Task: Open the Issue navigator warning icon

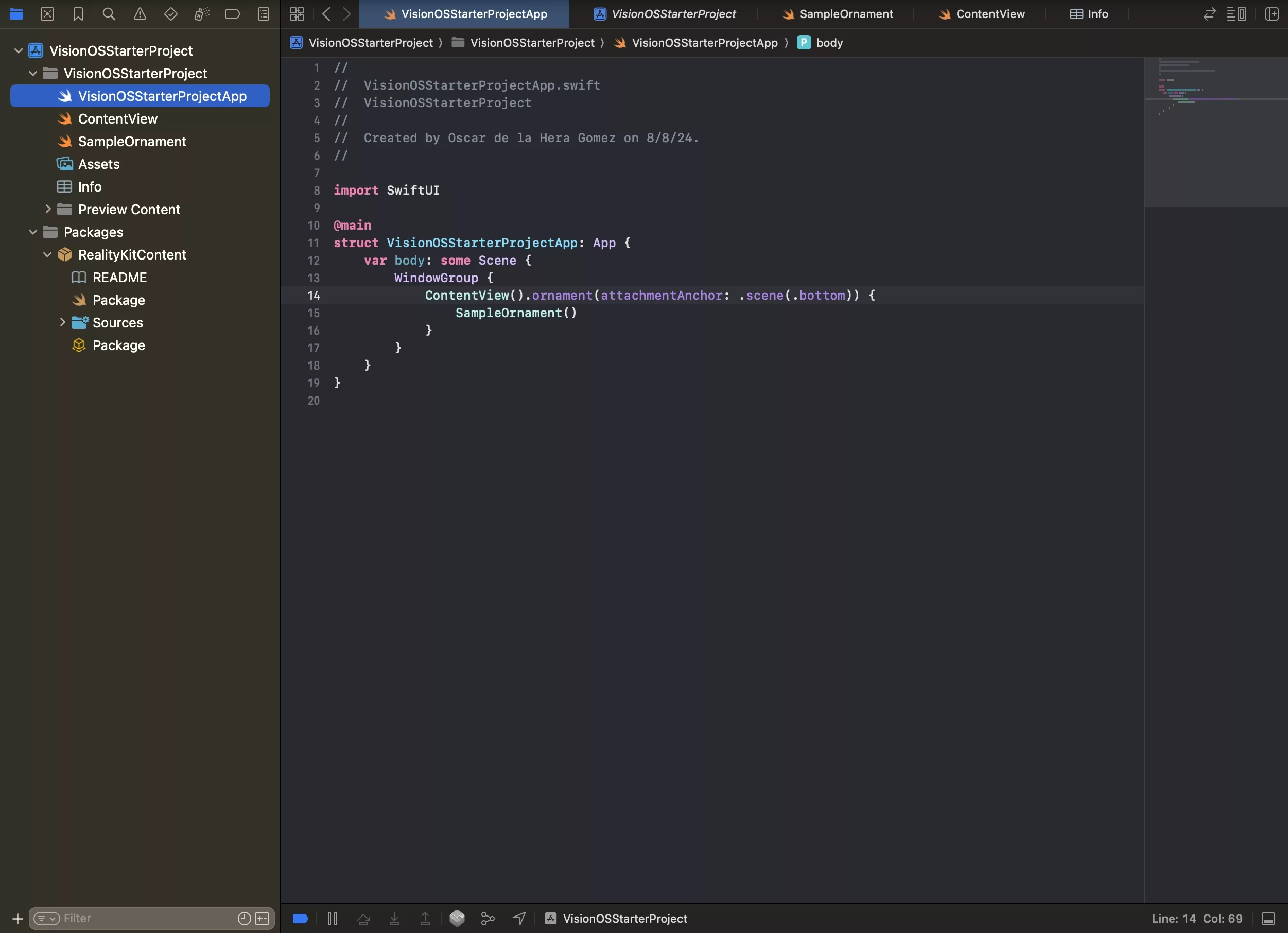Action: (x=140, y=14)
